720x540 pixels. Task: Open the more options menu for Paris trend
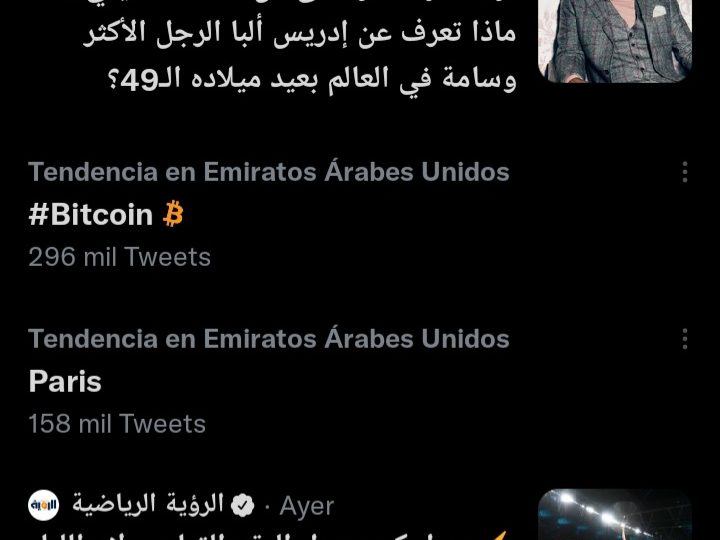point(685,339)
